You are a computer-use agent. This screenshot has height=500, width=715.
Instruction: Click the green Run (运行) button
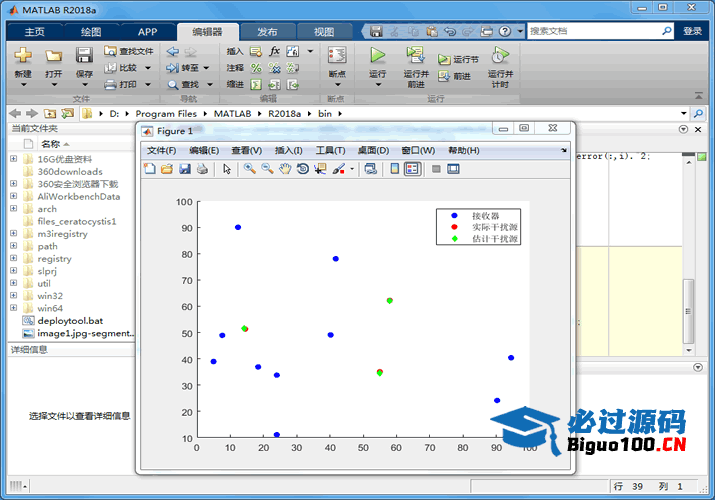pos(378,57)
